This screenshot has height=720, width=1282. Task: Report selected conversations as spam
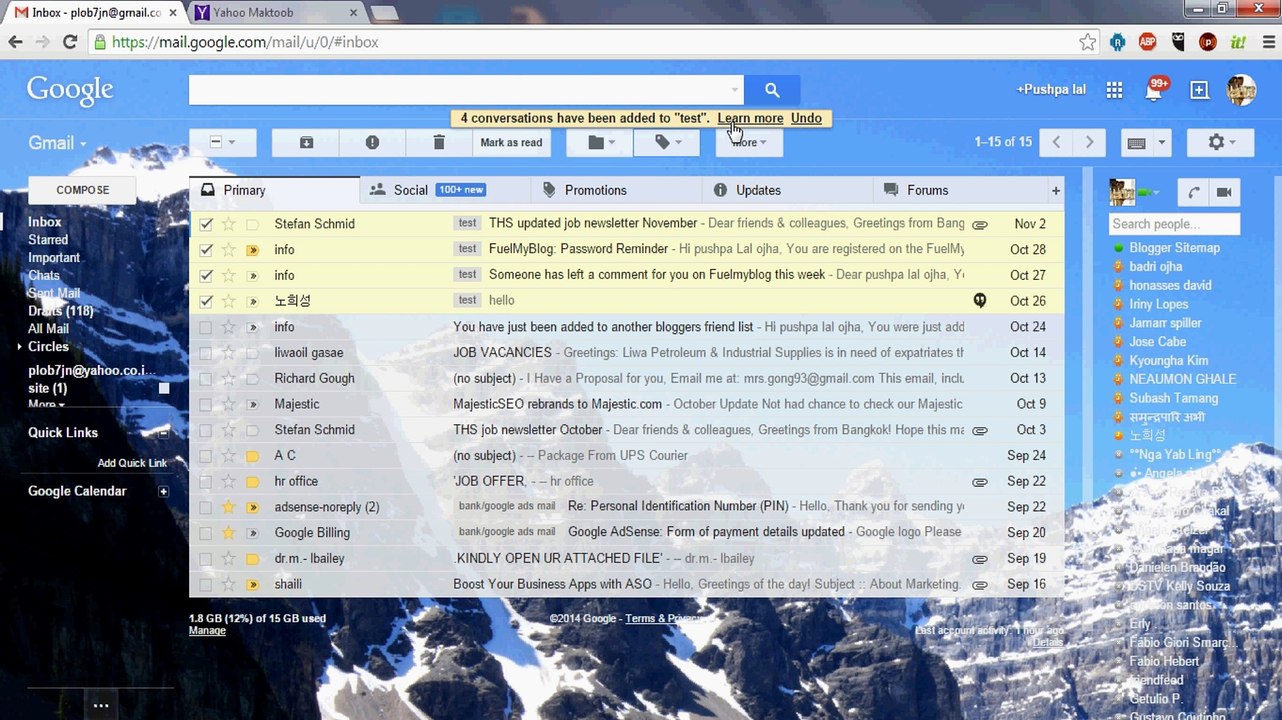[372, 143]
